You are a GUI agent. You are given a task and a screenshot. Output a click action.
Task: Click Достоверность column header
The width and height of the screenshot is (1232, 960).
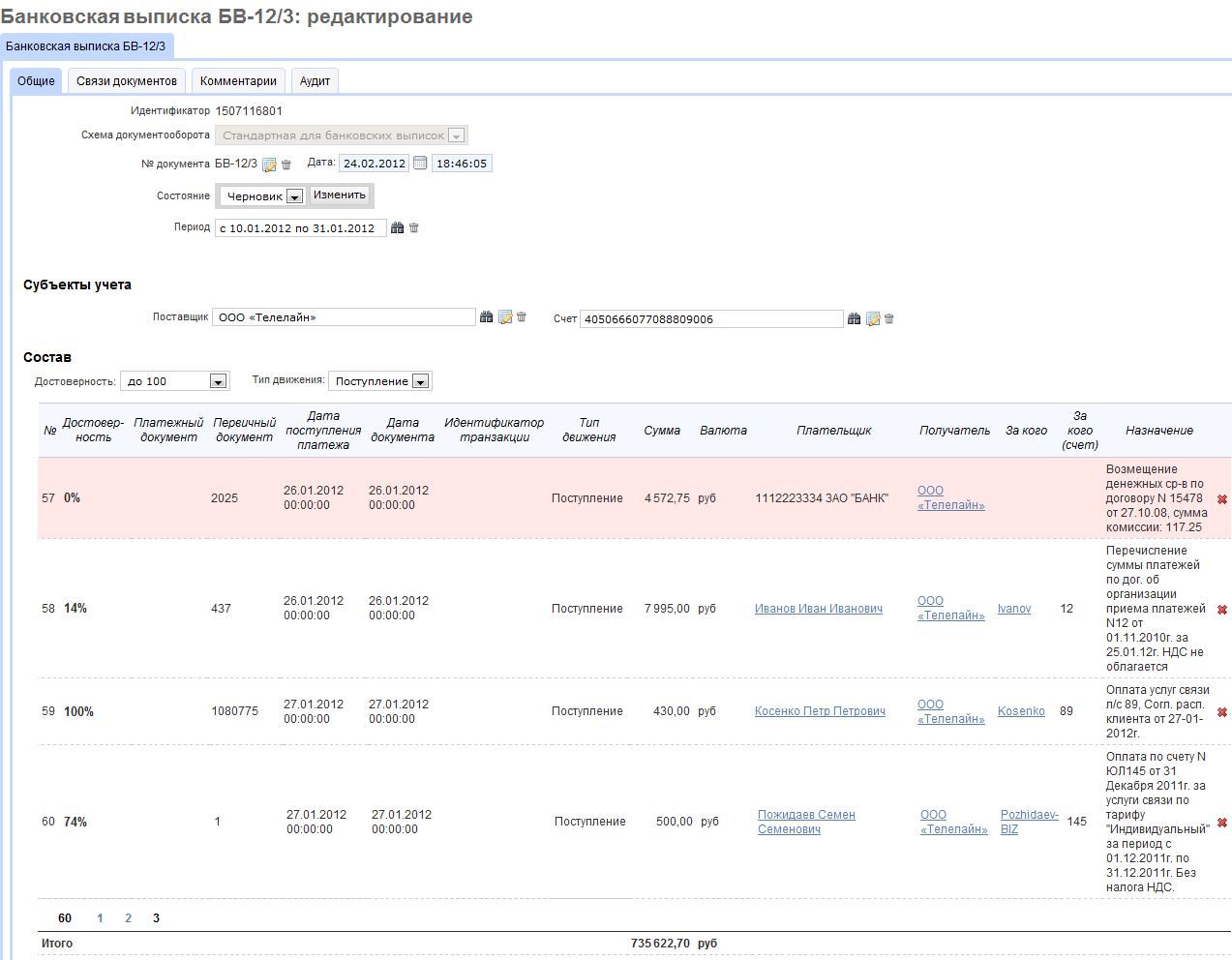coord(93,431)
